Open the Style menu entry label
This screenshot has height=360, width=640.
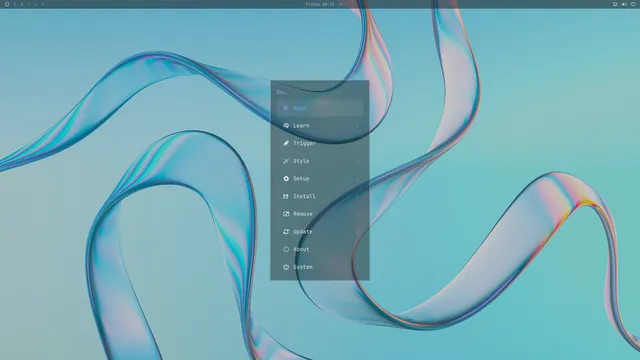[x=301, y=161]
